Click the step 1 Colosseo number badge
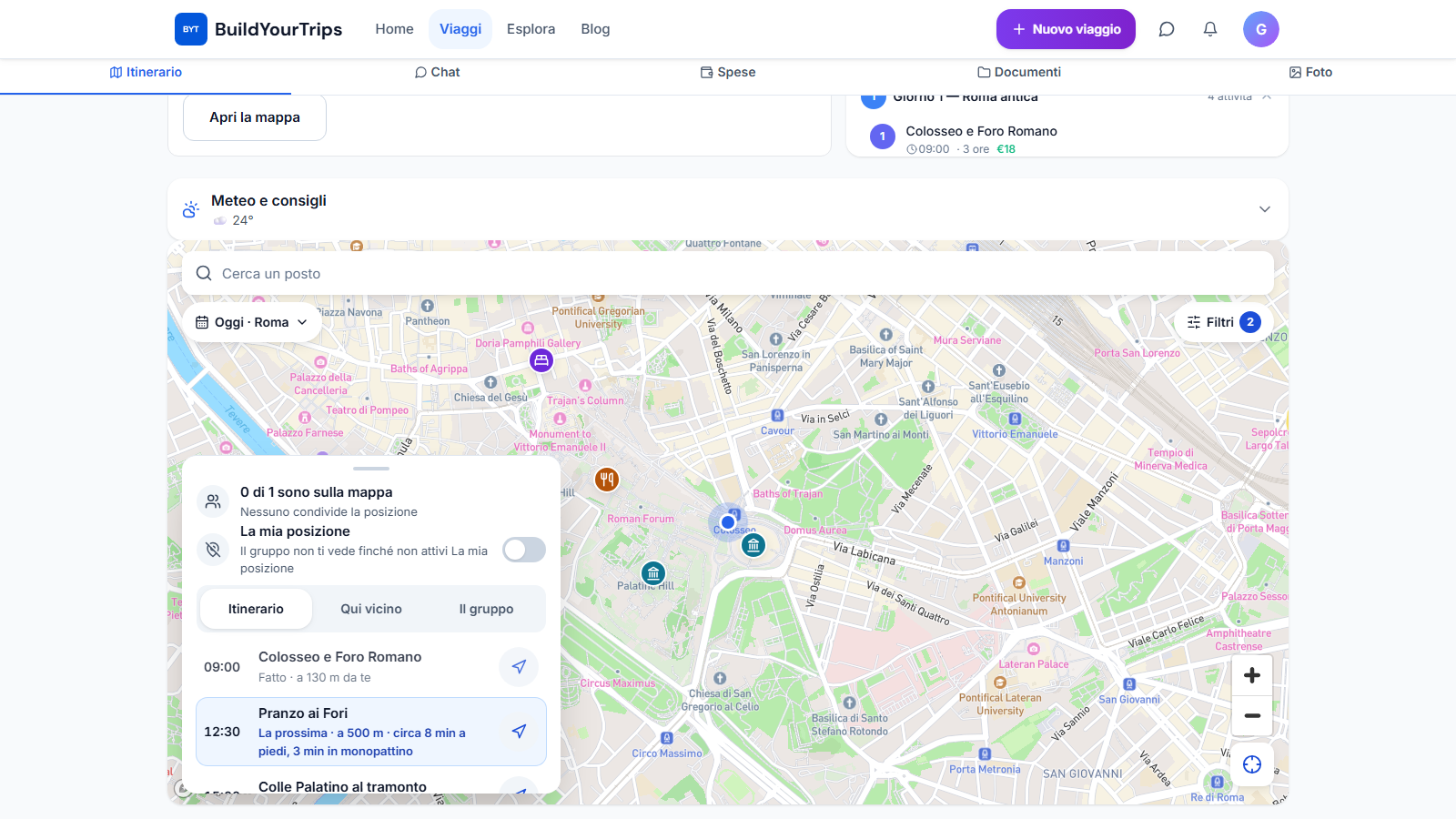Viewport: 1456px width, 819px height. tap(883, 136)
